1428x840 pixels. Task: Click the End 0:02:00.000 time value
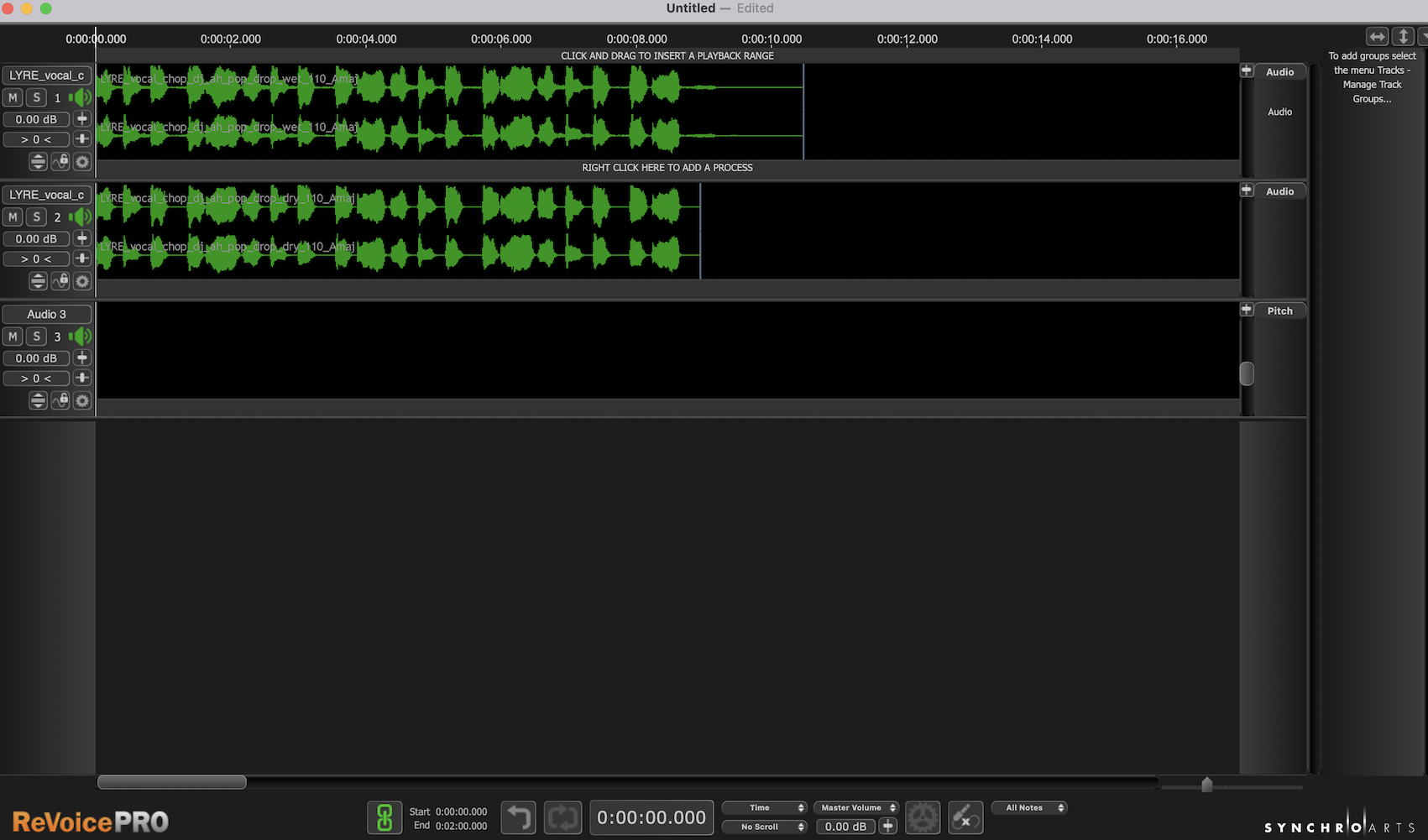pyautogui.click(x=461, y=826)
